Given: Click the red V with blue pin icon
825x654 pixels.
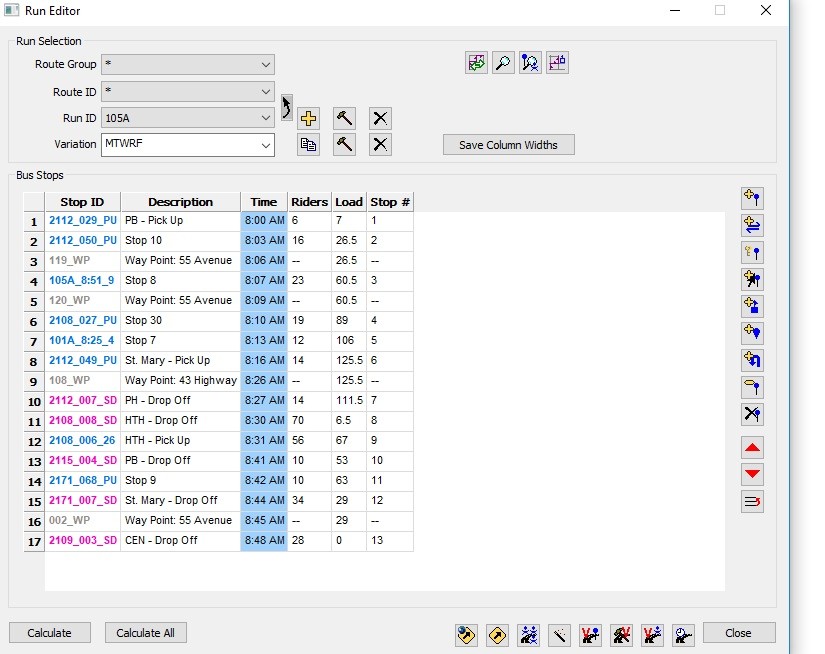Looking at the screenshot, I should click(590, 635).
